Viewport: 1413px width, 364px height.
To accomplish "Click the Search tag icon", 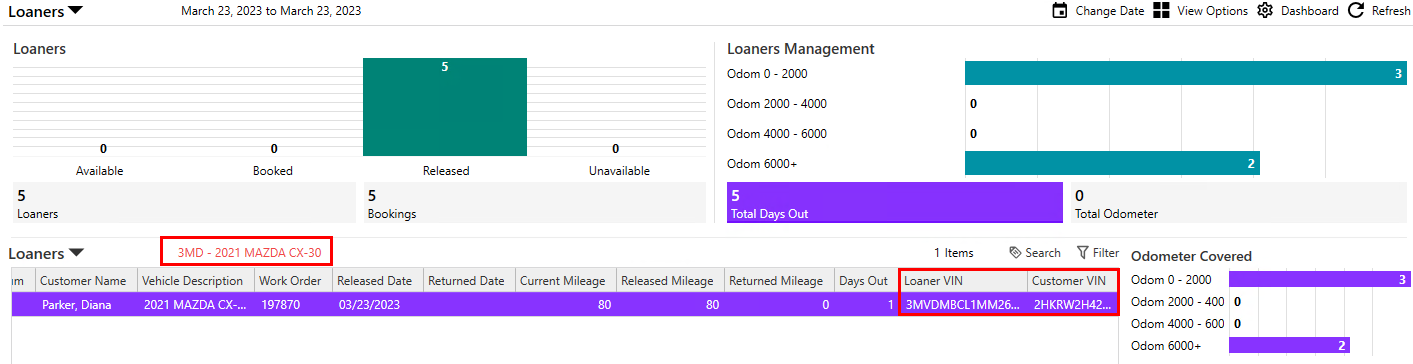I will pos(1015,253).
